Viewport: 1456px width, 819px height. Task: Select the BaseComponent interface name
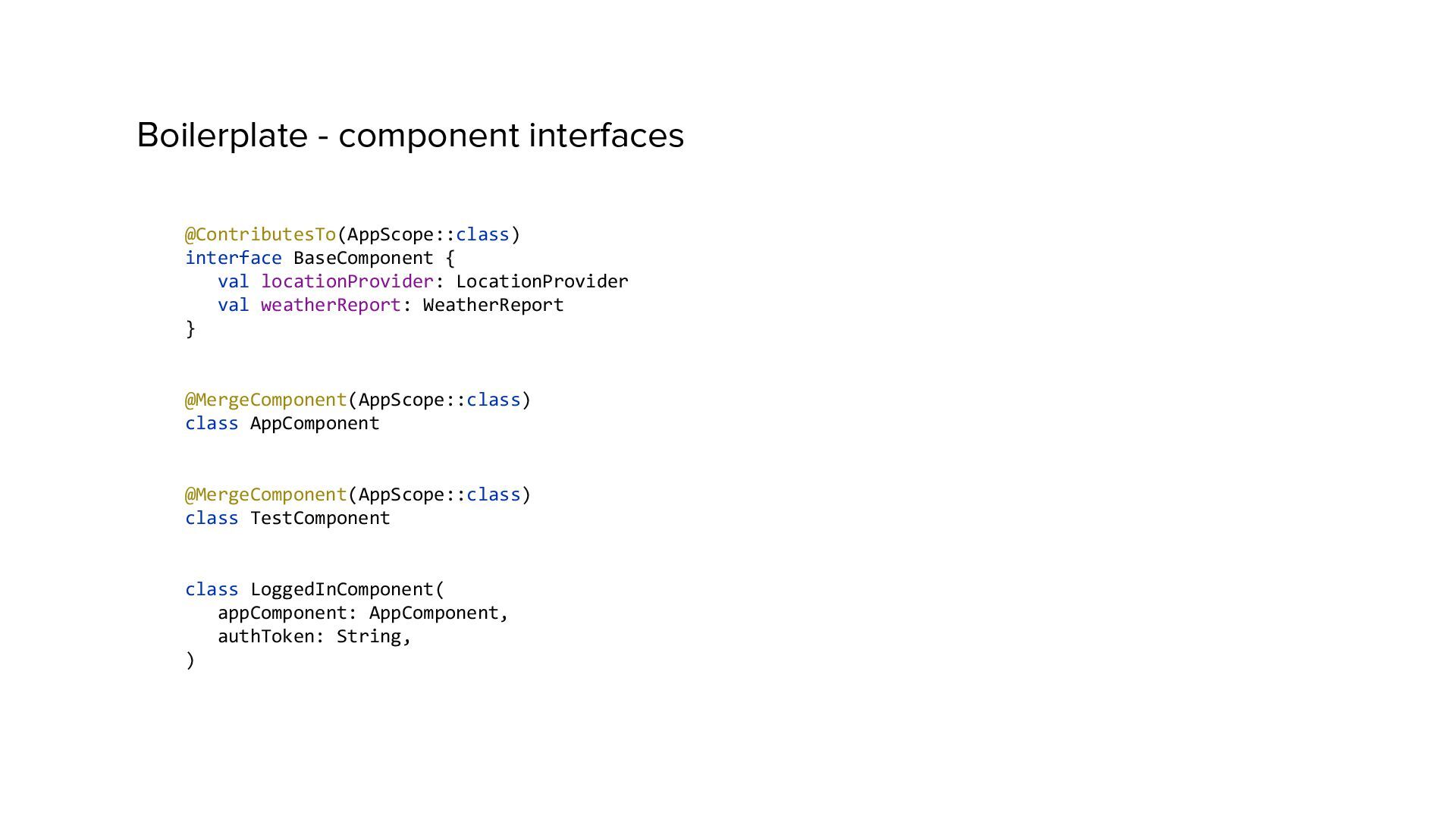coord(362,258)
